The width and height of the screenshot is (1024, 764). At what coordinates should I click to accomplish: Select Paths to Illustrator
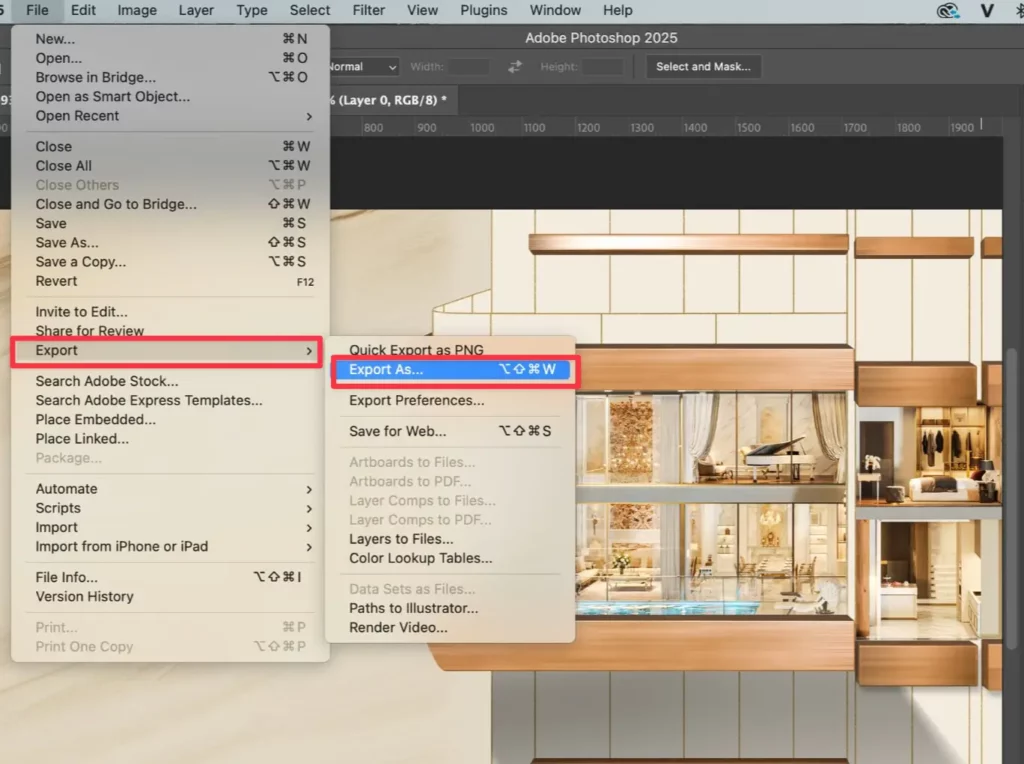click(x=410, y=608)
